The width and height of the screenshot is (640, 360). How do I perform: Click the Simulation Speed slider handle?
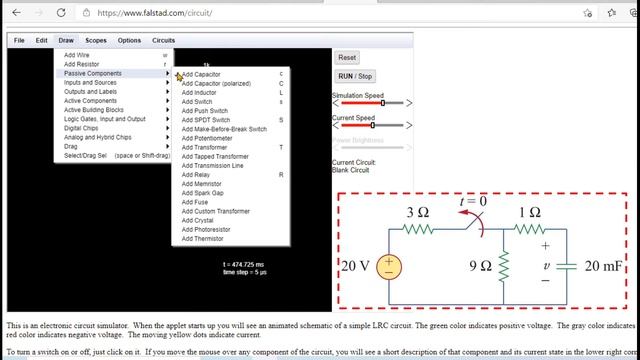point(383,103)
